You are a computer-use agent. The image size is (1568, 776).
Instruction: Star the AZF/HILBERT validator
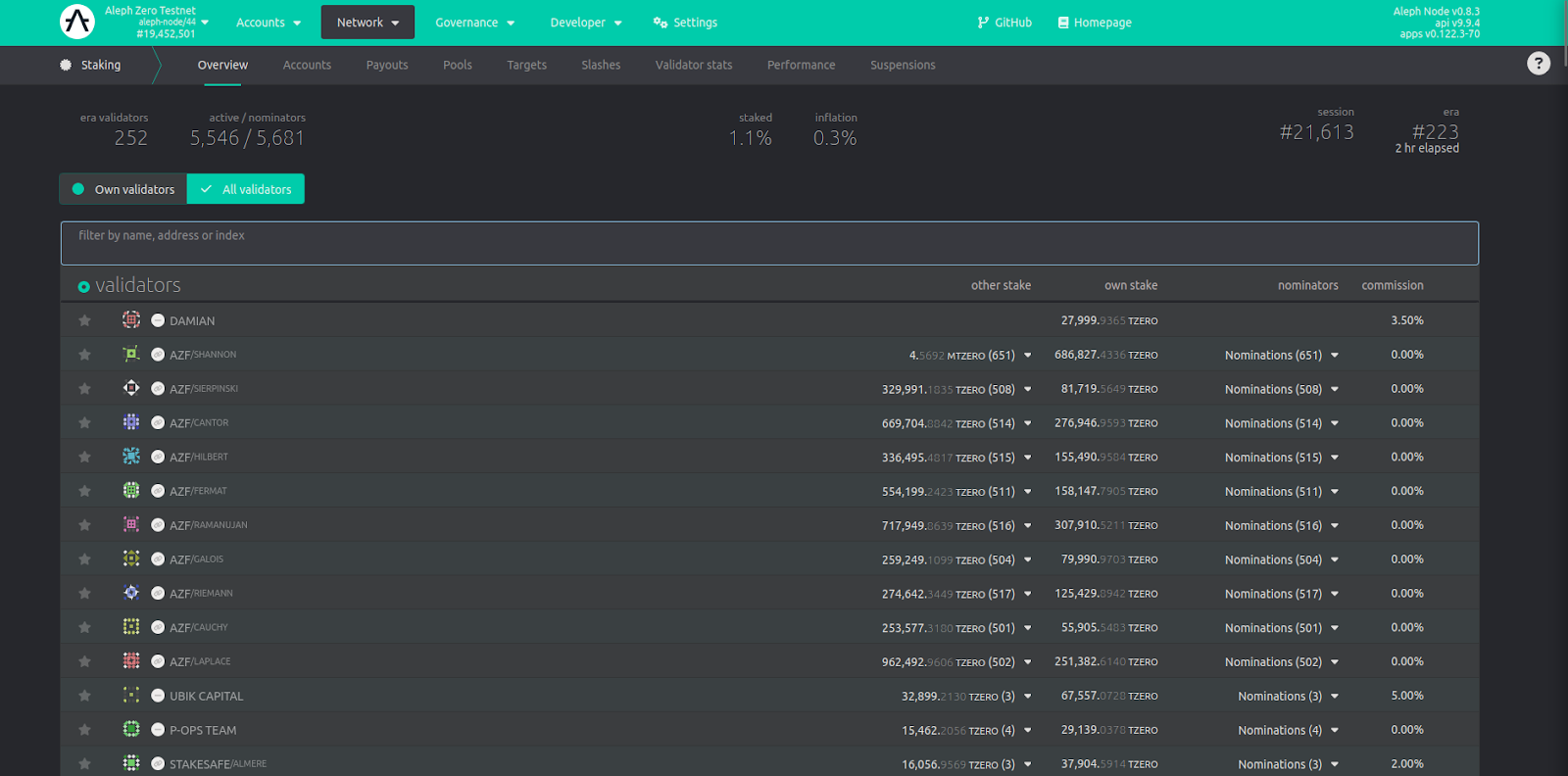(85, 457)
